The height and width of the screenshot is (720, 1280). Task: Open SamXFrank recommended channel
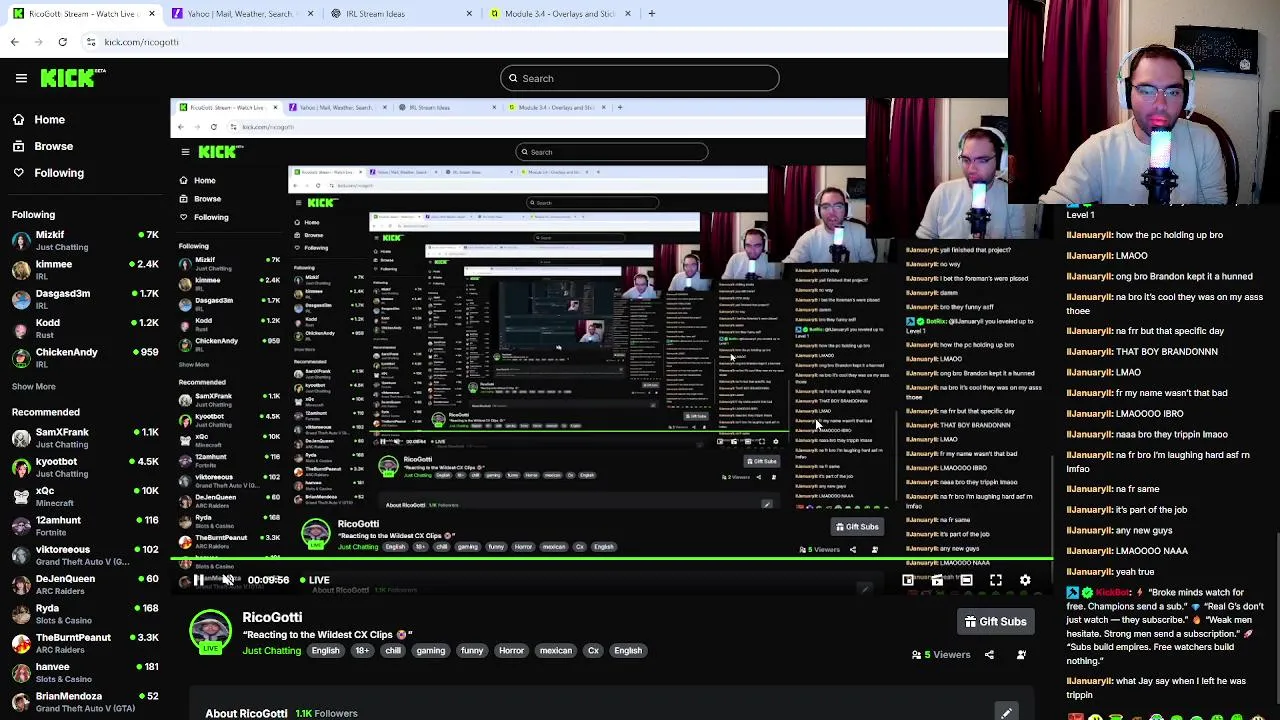(x=84, y=437)
